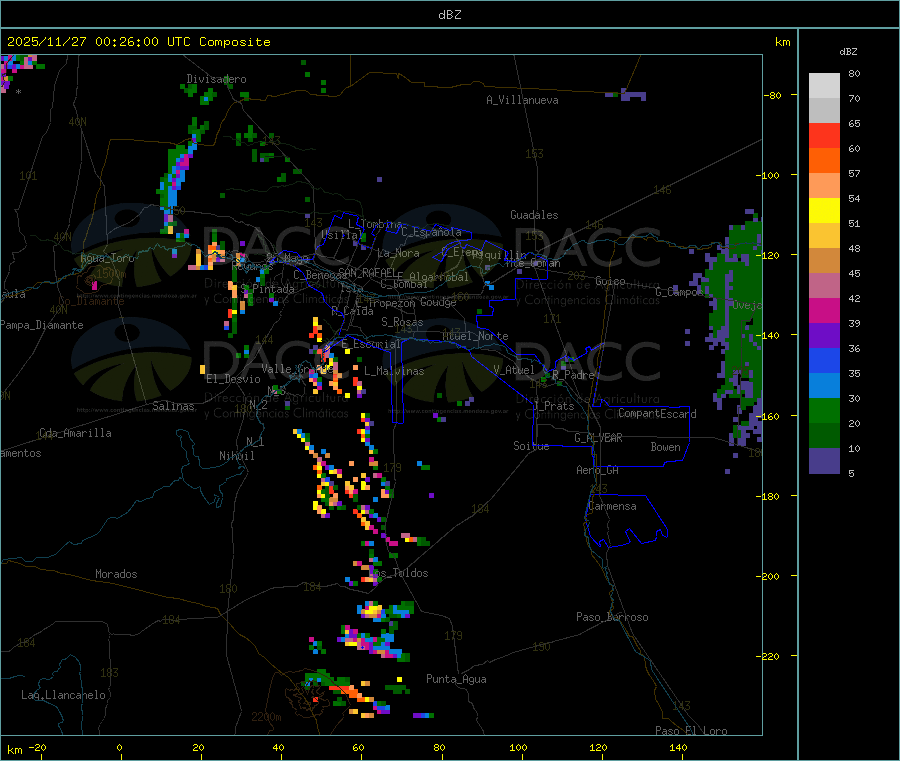Click the Paso_Barroso map label
This screenshot has width=900, height=761.
pyautogui.click(x=612, y=617)
